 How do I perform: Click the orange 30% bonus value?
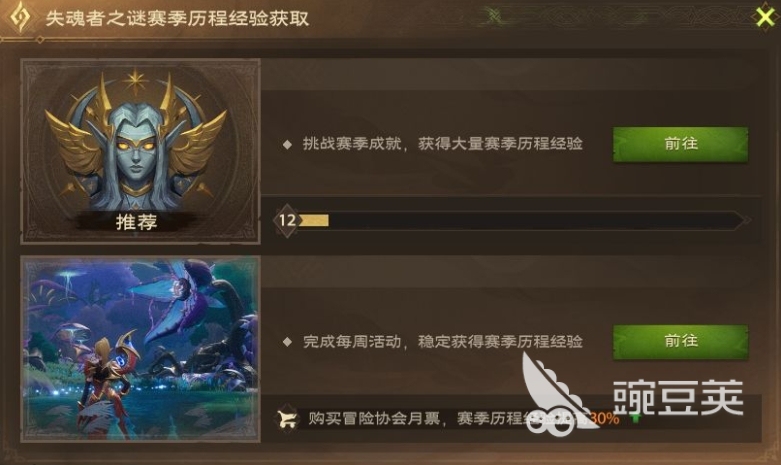[604, 418]
